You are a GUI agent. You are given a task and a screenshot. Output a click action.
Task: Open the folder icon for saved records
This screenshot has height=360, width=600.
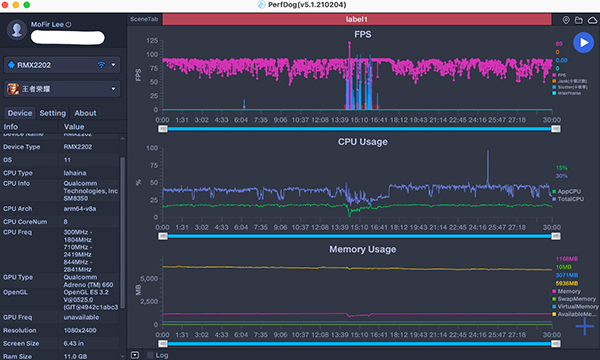point(579,20)
